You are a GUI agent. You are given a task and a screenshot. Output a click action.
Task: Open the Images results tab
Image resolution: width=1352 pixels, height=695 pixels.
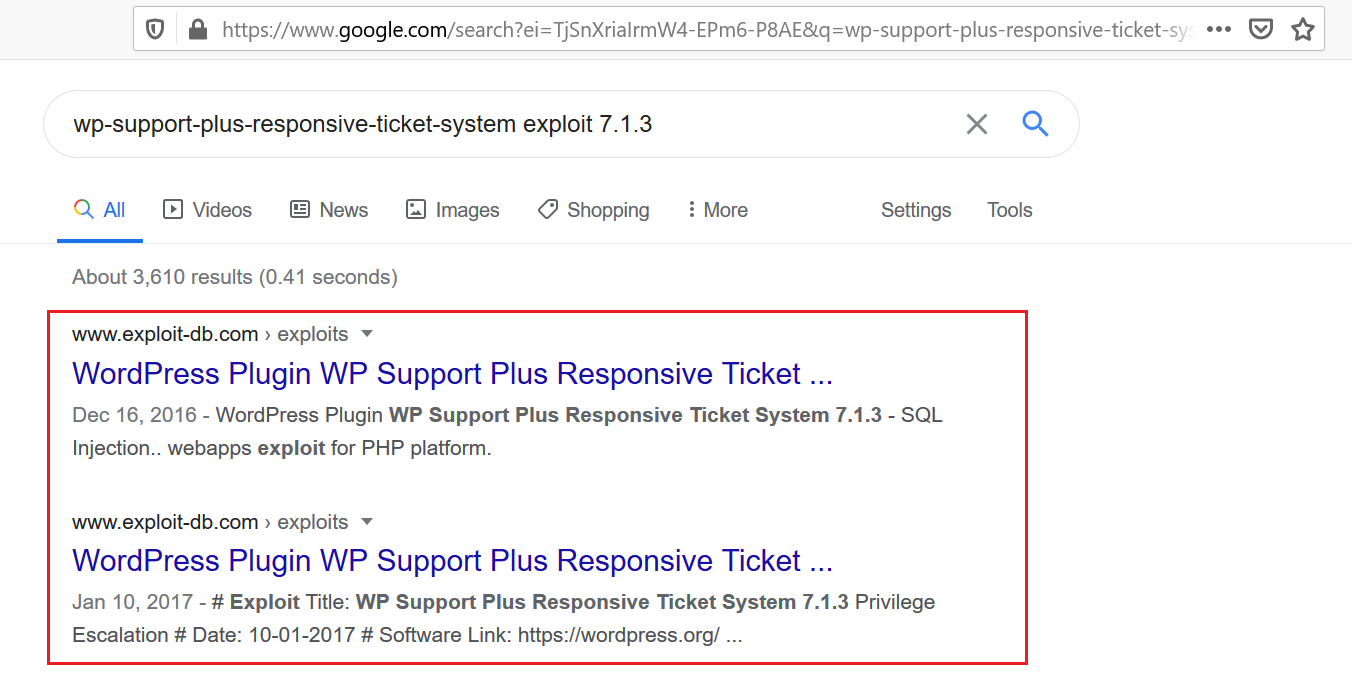point(452,210)
